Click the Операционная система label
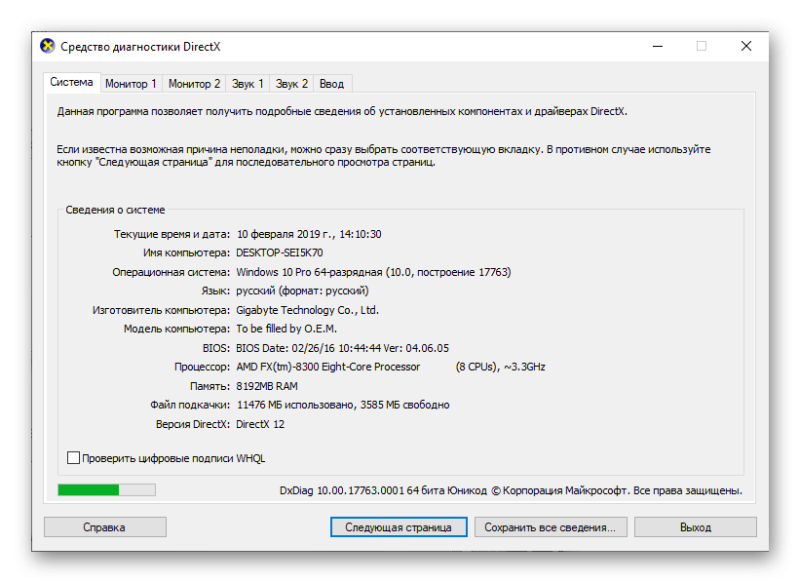The width and height of the screenshot is (800, 583). click(x=171, y=272)
